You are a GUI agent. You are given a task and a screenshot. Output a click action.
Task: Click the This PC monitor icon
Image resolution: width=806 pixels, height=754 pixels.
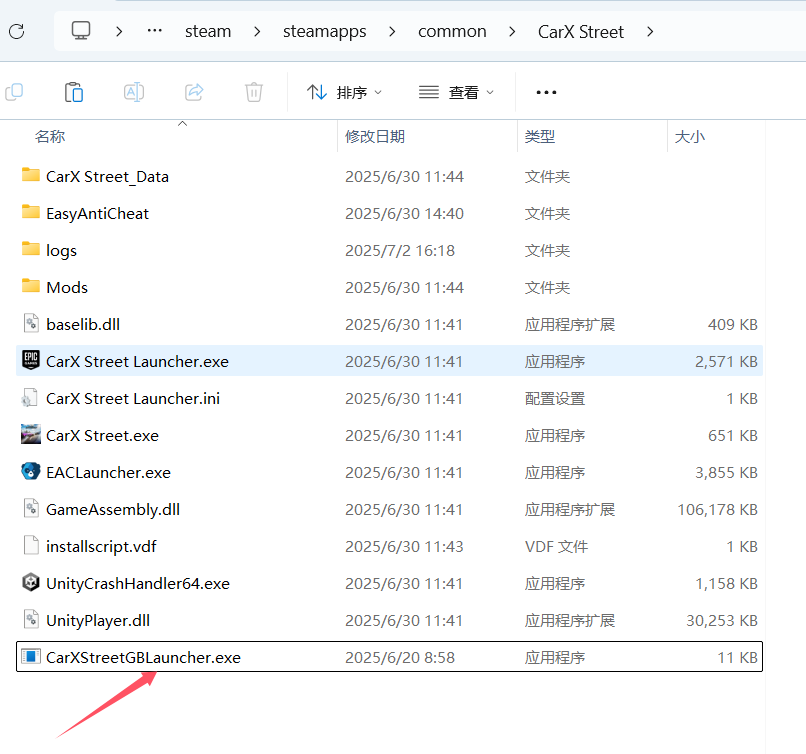tap(82, 31)
